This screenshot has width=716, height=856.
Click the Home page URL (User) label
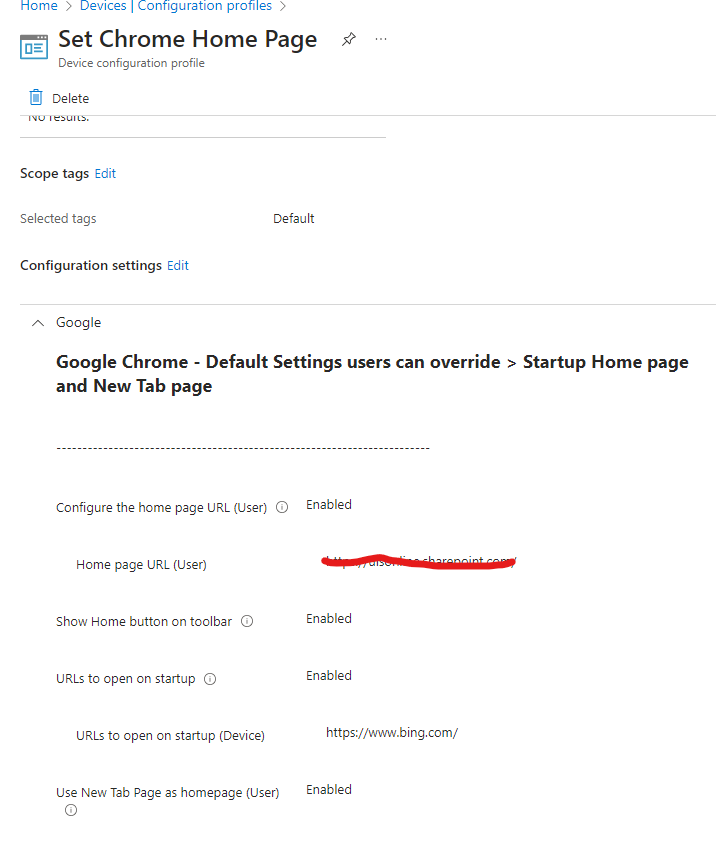pos(141,564)
